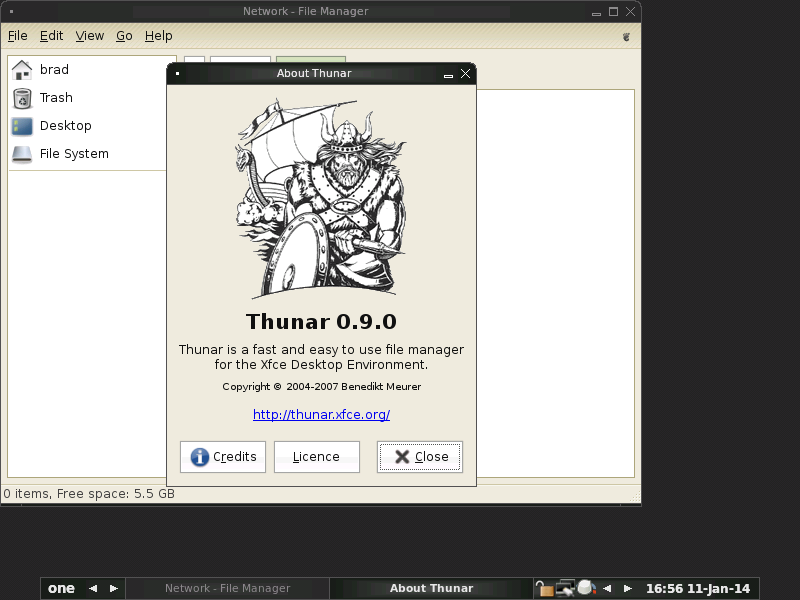Click right arrow next to the clock
The image size is (800, 600).
point(628,588)
